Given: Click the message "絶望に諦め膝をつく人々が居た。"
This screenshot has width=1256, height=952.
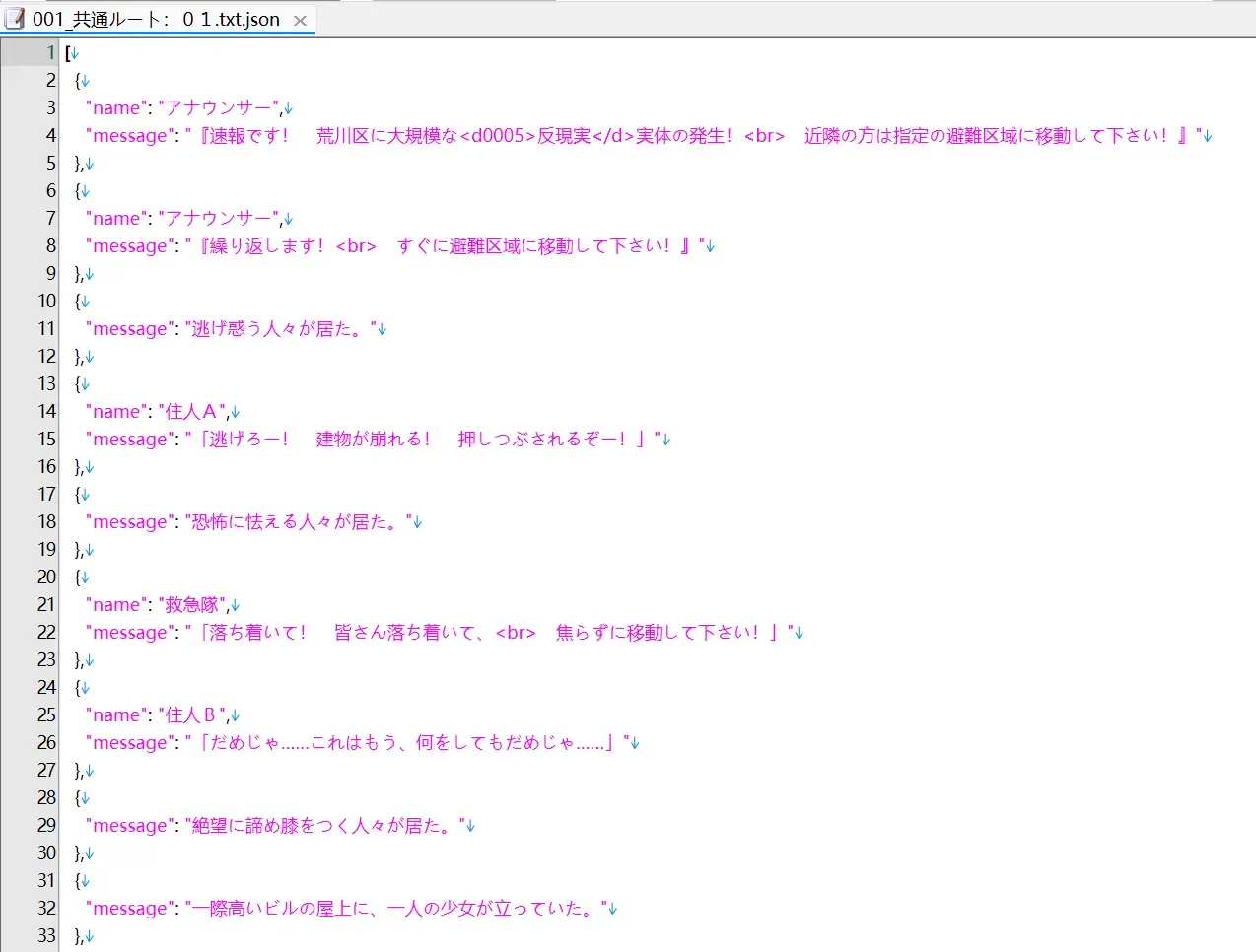Looking at the screenshot, I should (x=324, y=826).
